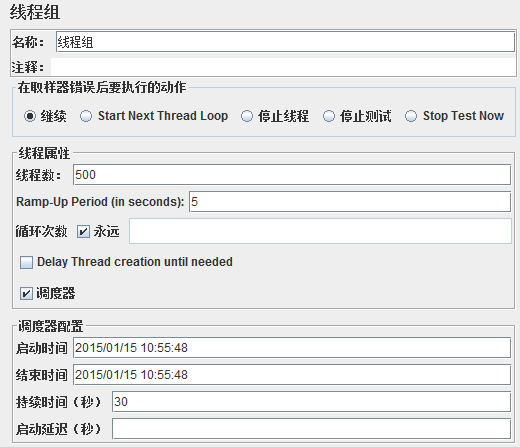Click the 名称 name input field
Image resolution: width=520 pixels, height=447 pixels.
[285, 42]
